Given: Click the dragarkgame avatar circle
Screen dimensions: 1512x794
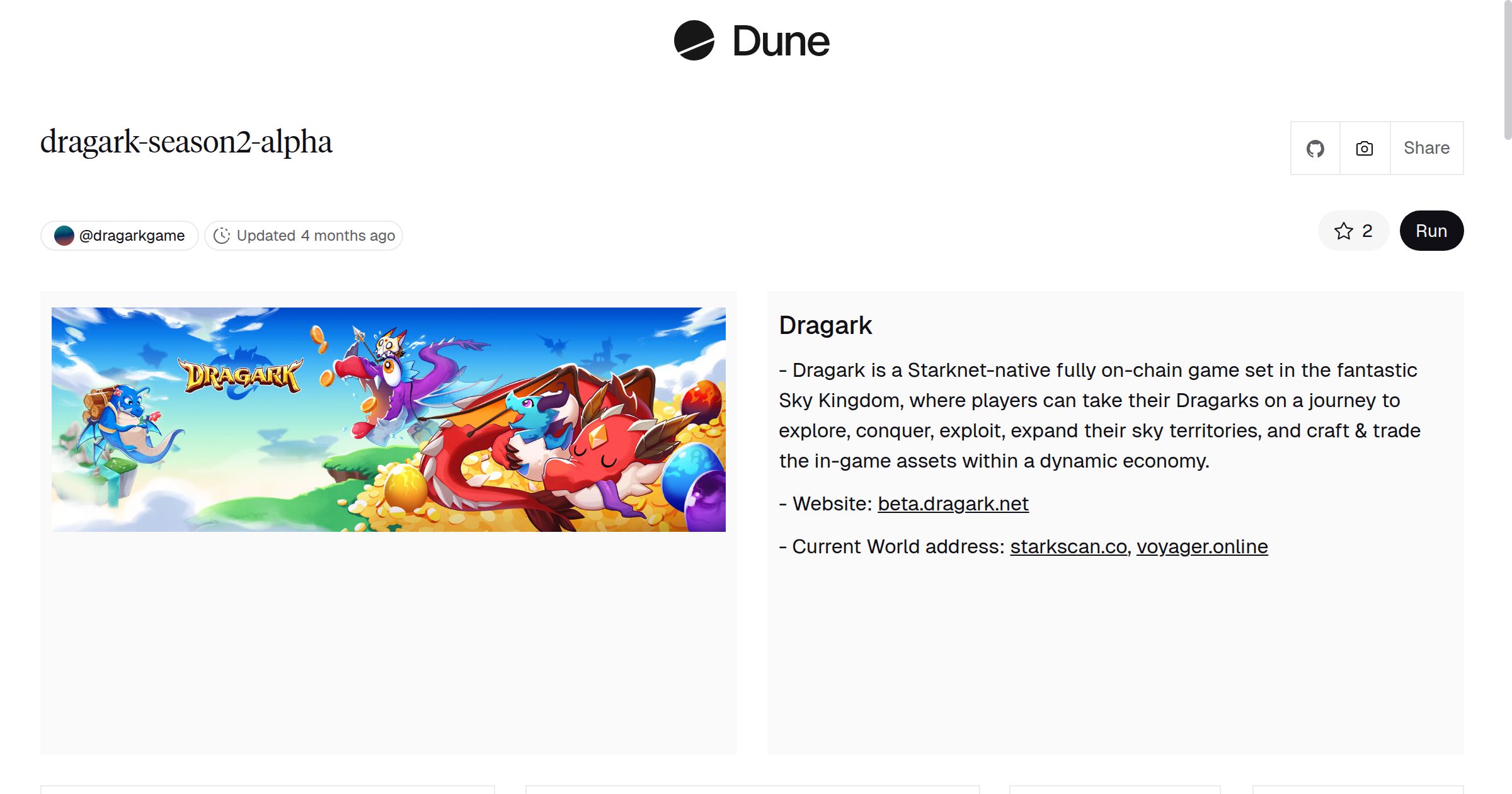Looking at the screenshot, I should 64,236.
